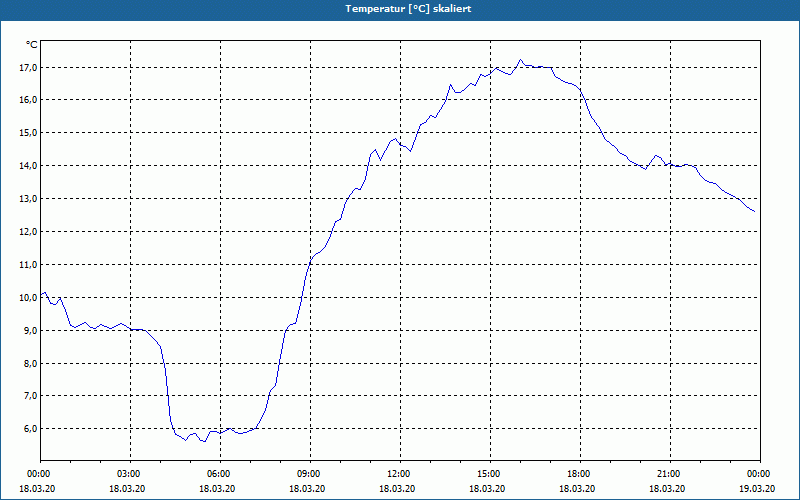
Task: Click the 00:00 time label above 18.03.20
Action: [x=37, y=474]
